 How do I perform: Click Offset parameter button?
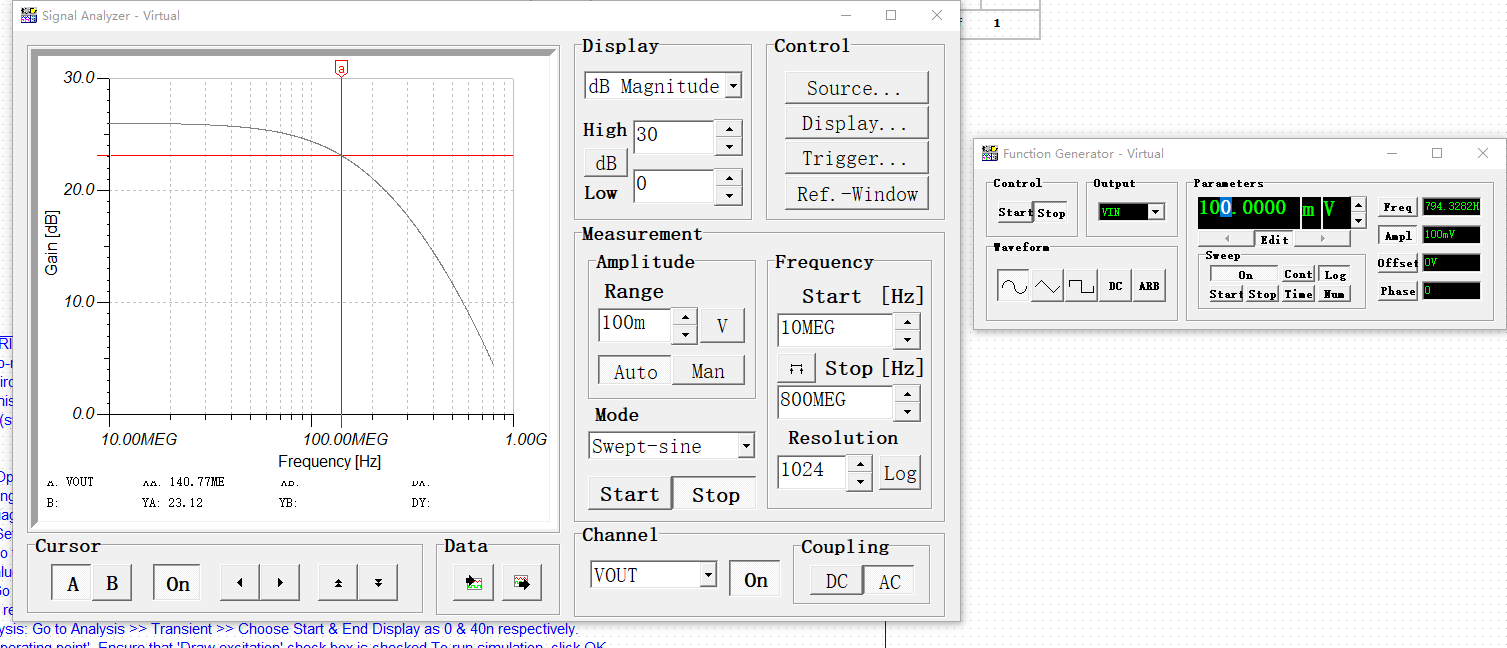(1397, 263)
